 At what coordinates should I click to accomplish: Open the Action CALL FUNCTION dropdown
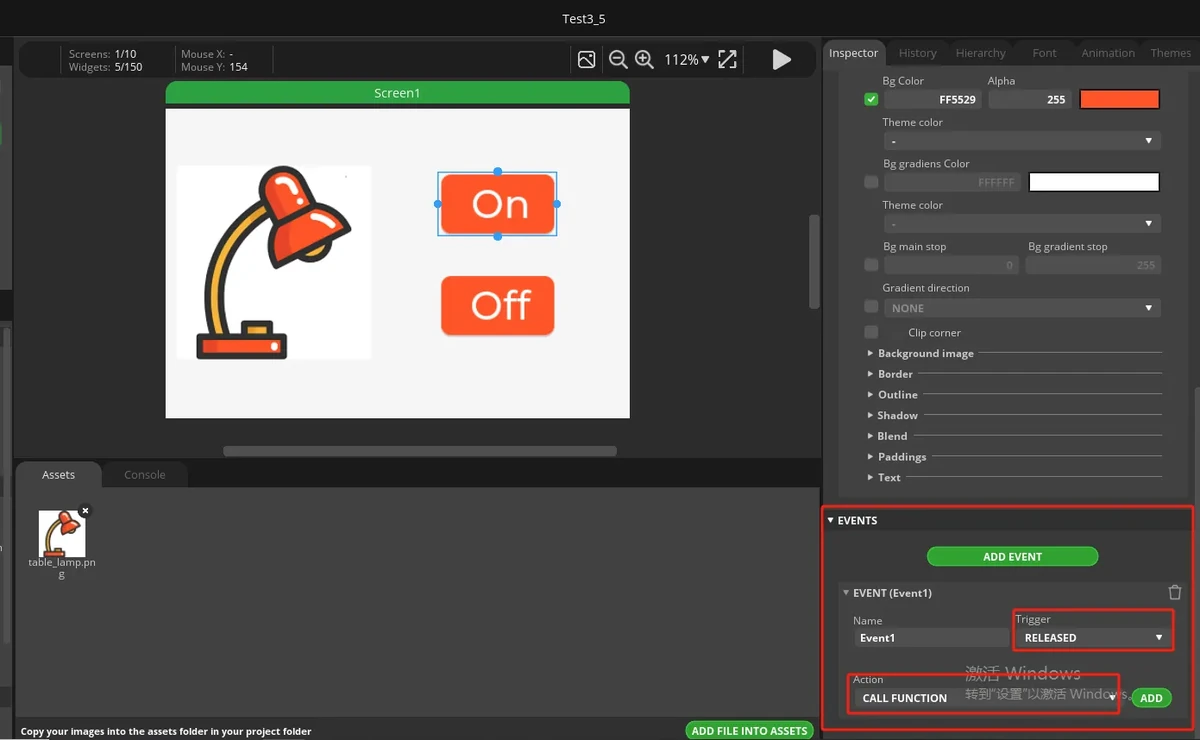(x=986, y=698)
